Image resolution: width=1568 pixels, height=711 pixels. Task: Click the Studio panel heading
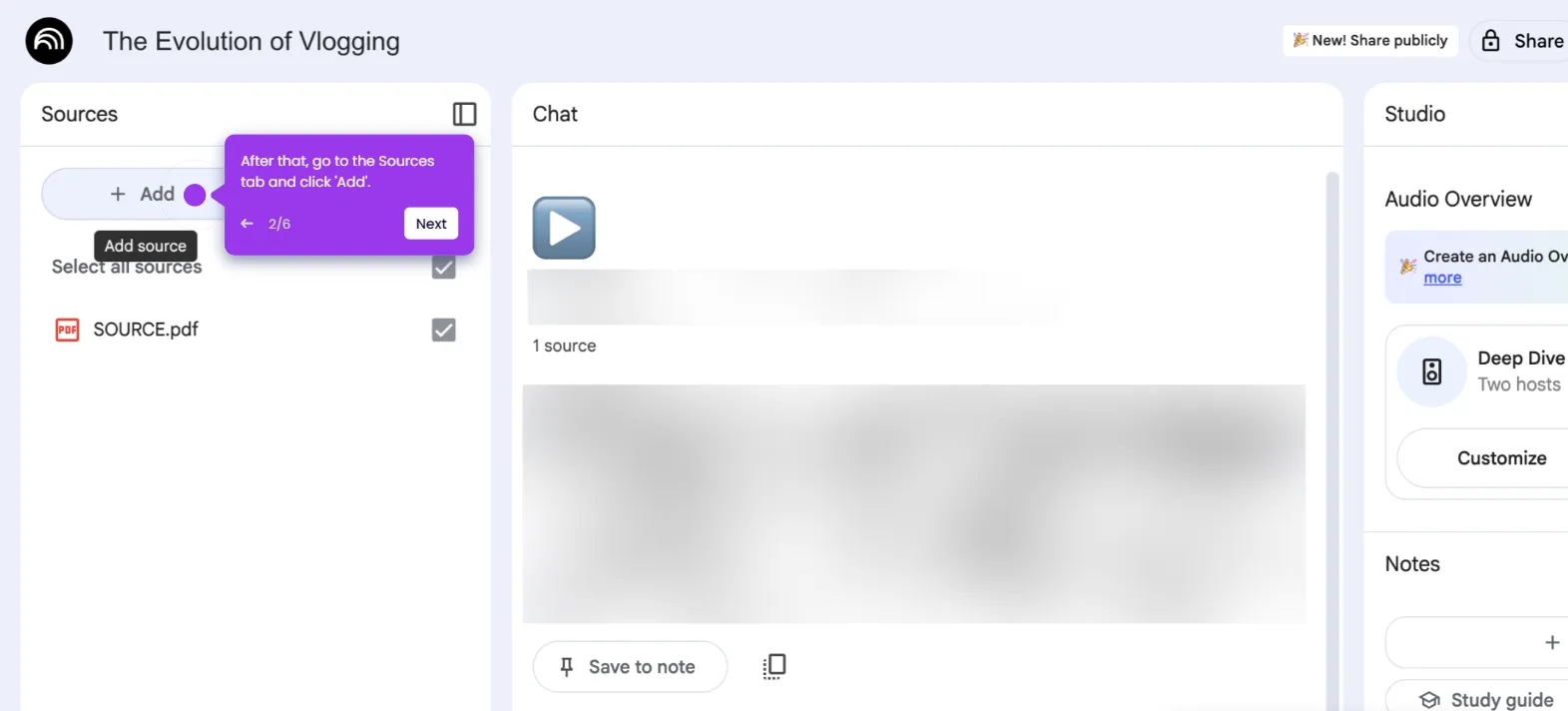tap(1415, 114)
